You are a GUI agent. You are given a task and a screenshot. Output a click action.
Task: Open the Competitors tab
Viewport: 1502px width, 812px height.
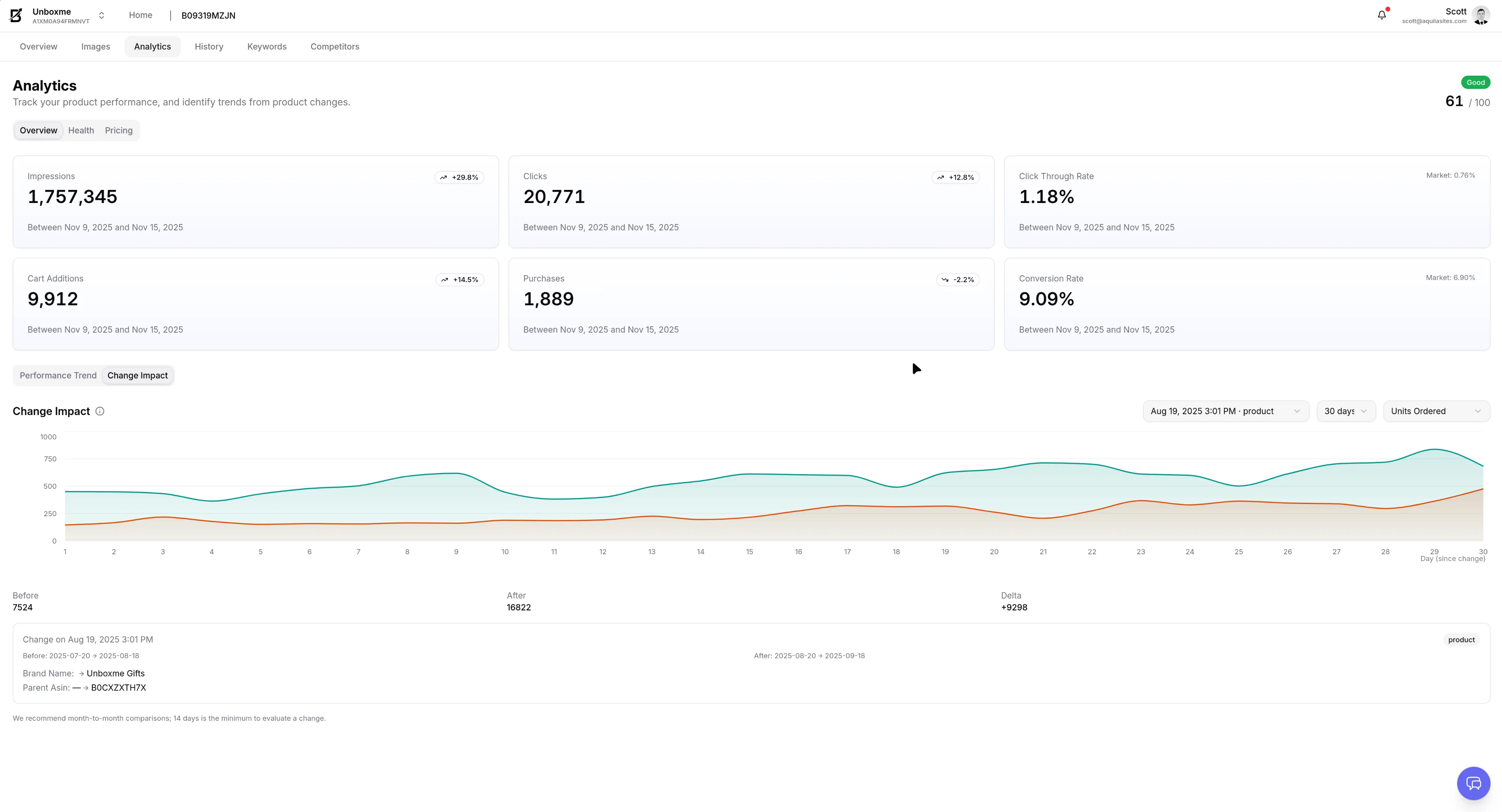click(335, 46)
